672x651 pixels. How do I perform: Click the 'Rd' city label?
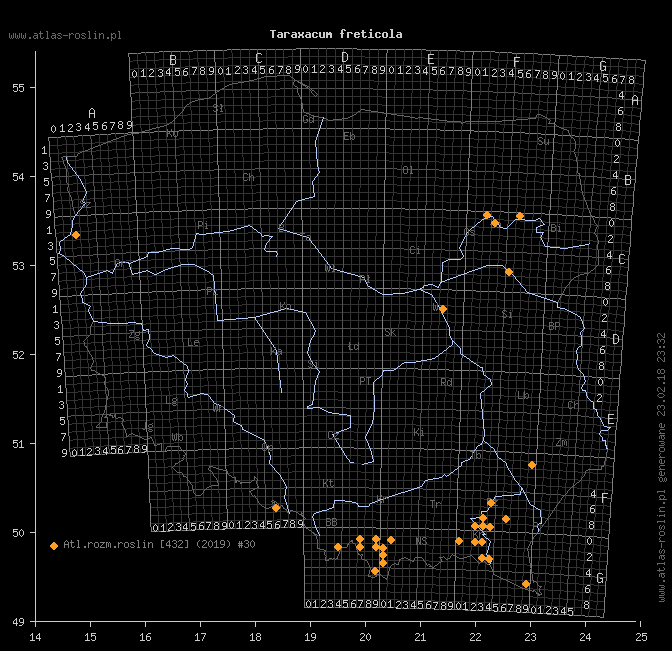[447, 382]
